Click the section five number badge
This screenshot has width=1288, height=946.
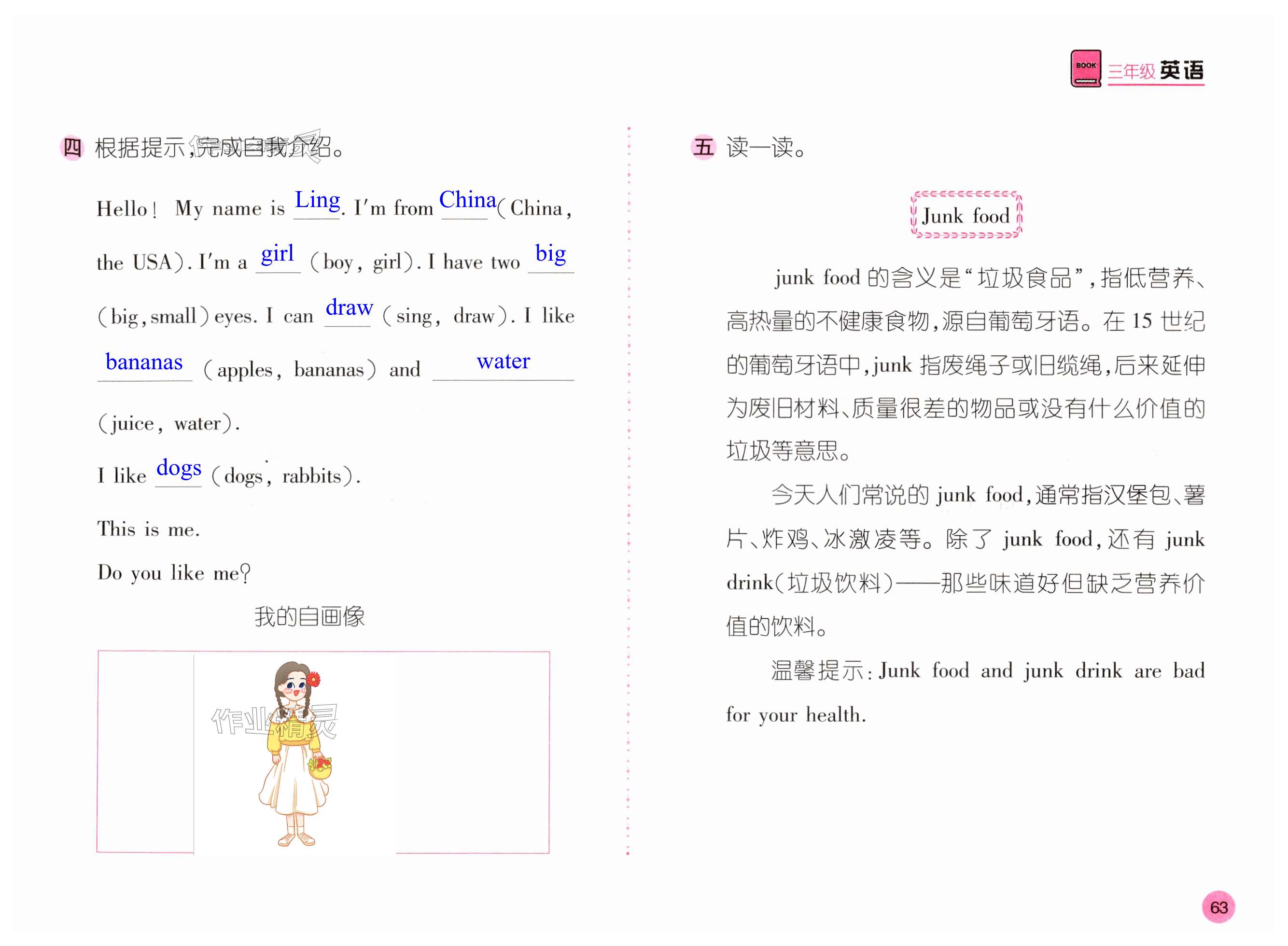point(703,147)
